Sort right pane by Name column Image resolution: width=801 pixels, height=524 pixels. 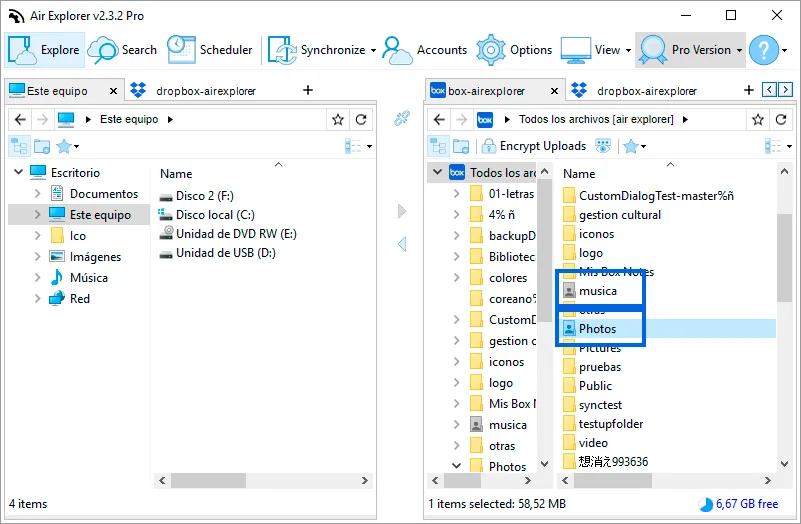[579, 174]
